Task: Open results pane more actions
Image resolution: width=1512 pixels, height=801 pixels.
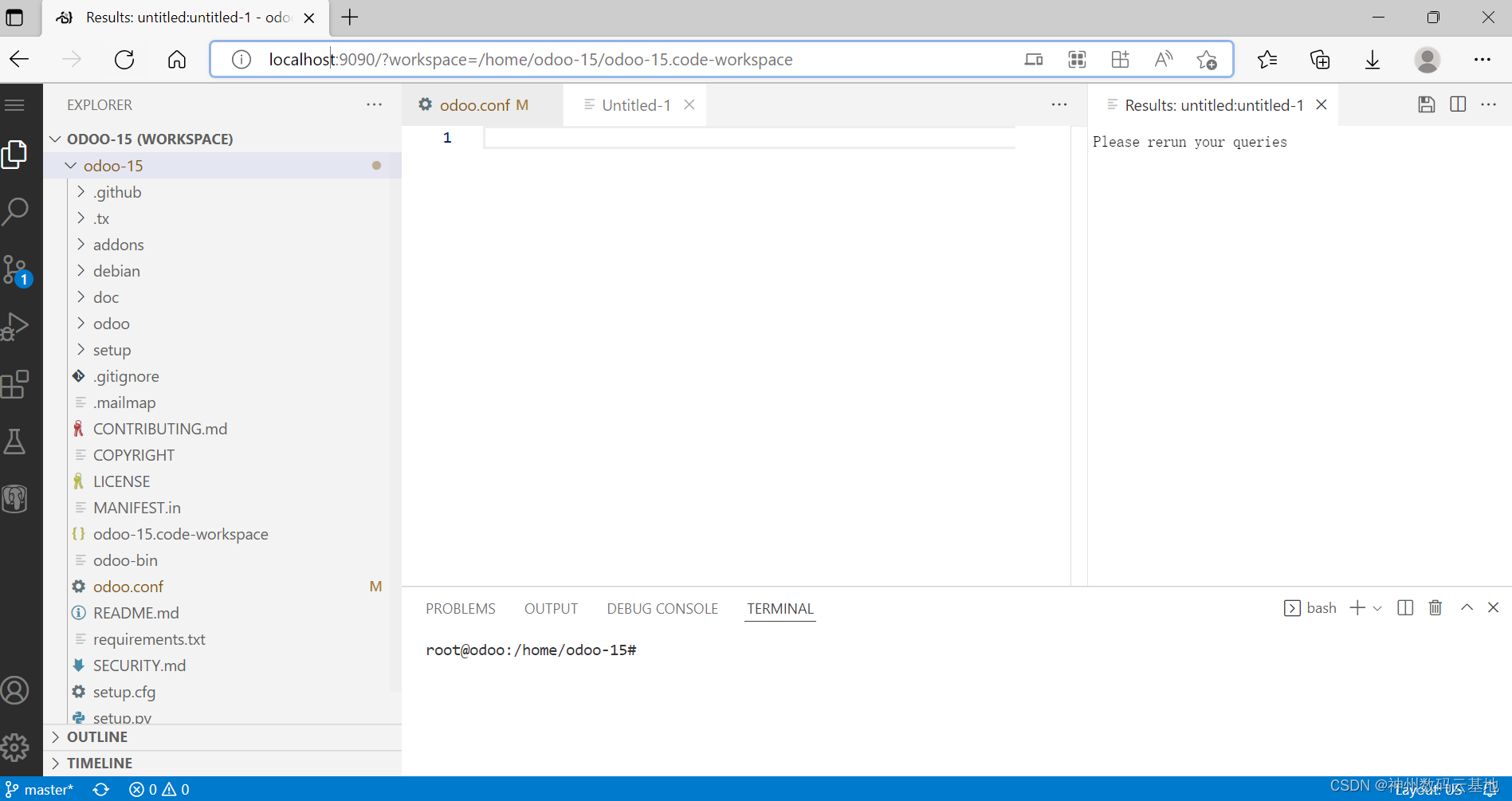Action: [x=1488, y=104]
